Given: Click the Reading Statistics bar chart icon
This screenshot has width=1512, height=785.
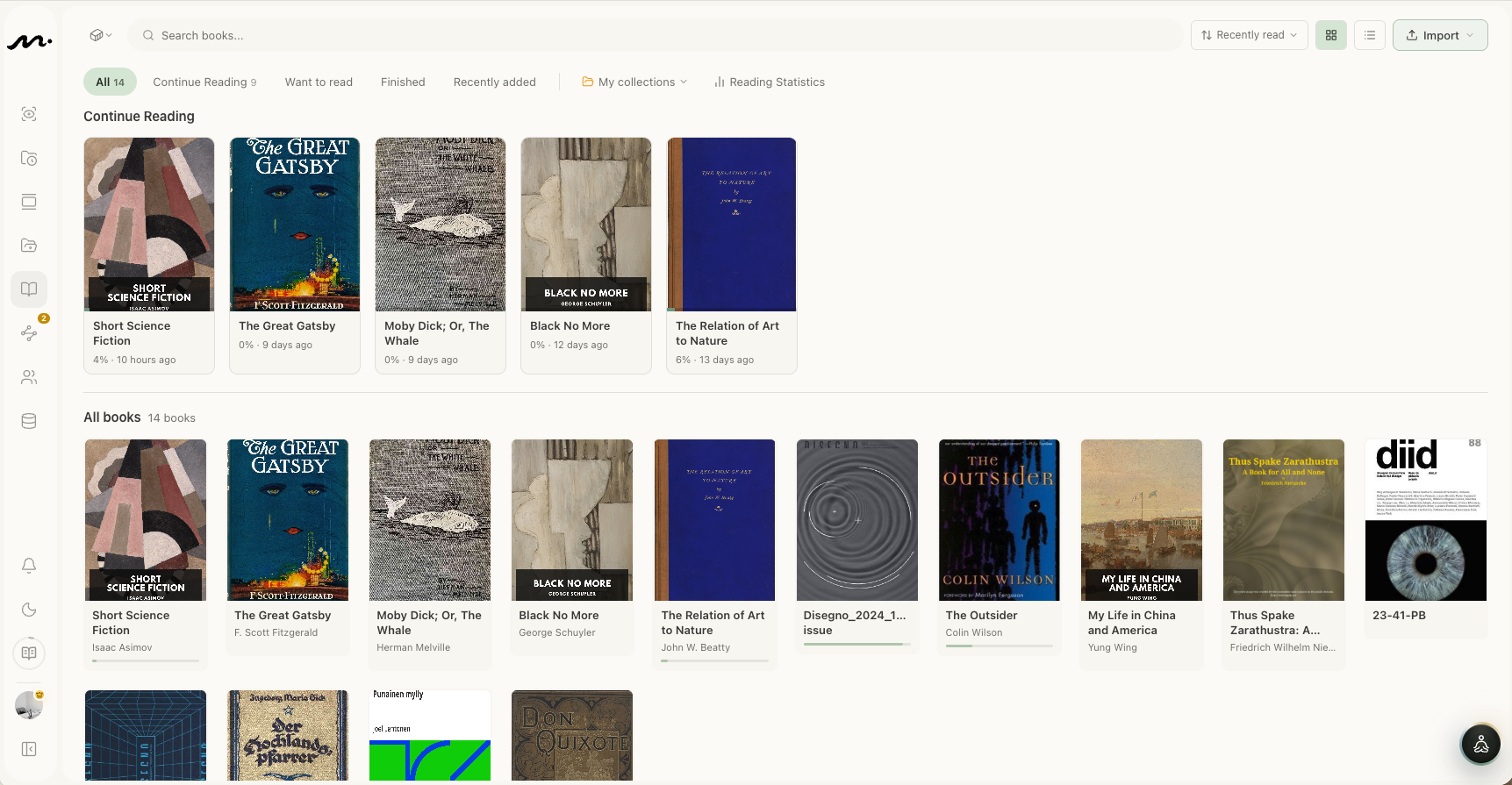Looking at the screenshot, I should click(x=720, y=82).
